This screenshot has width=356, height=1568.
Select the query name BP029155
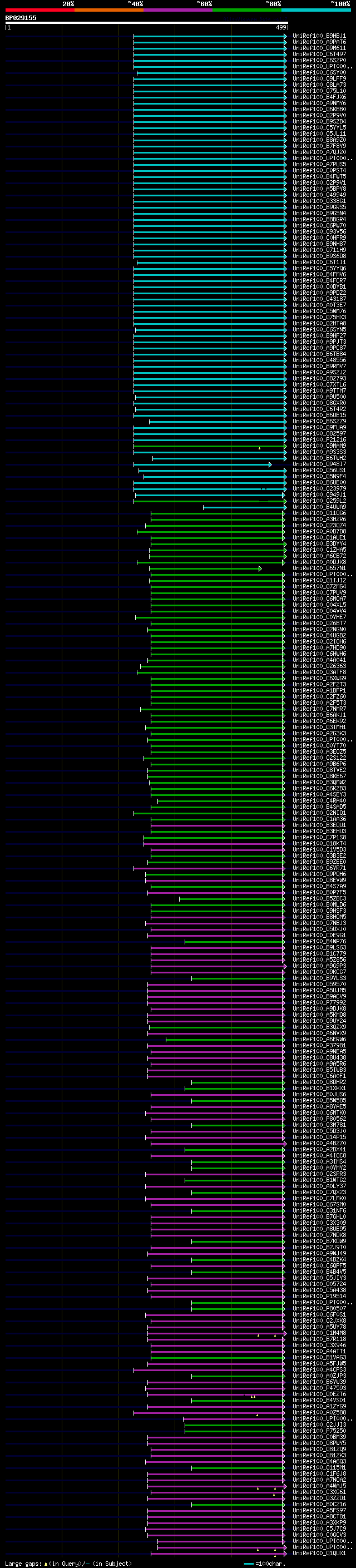click(x=21, y=18)
